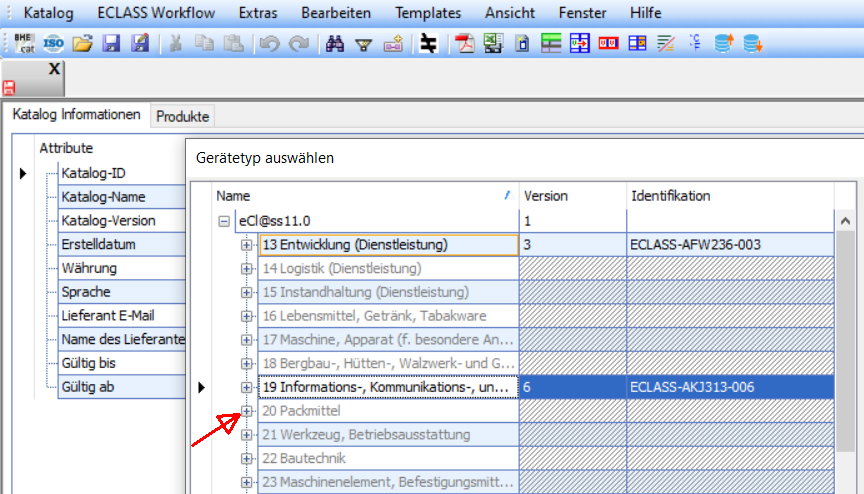This screenshot has width=864, height=494.
Task: Click the binoculars search icon
Action: click(x=335, y=43)
